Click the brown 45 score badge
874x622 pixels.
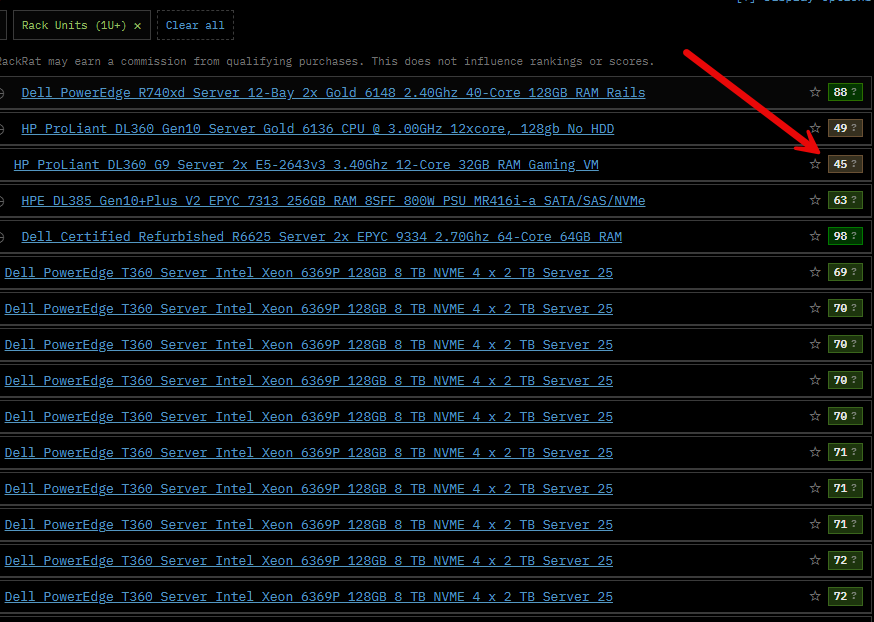point(845,164)
